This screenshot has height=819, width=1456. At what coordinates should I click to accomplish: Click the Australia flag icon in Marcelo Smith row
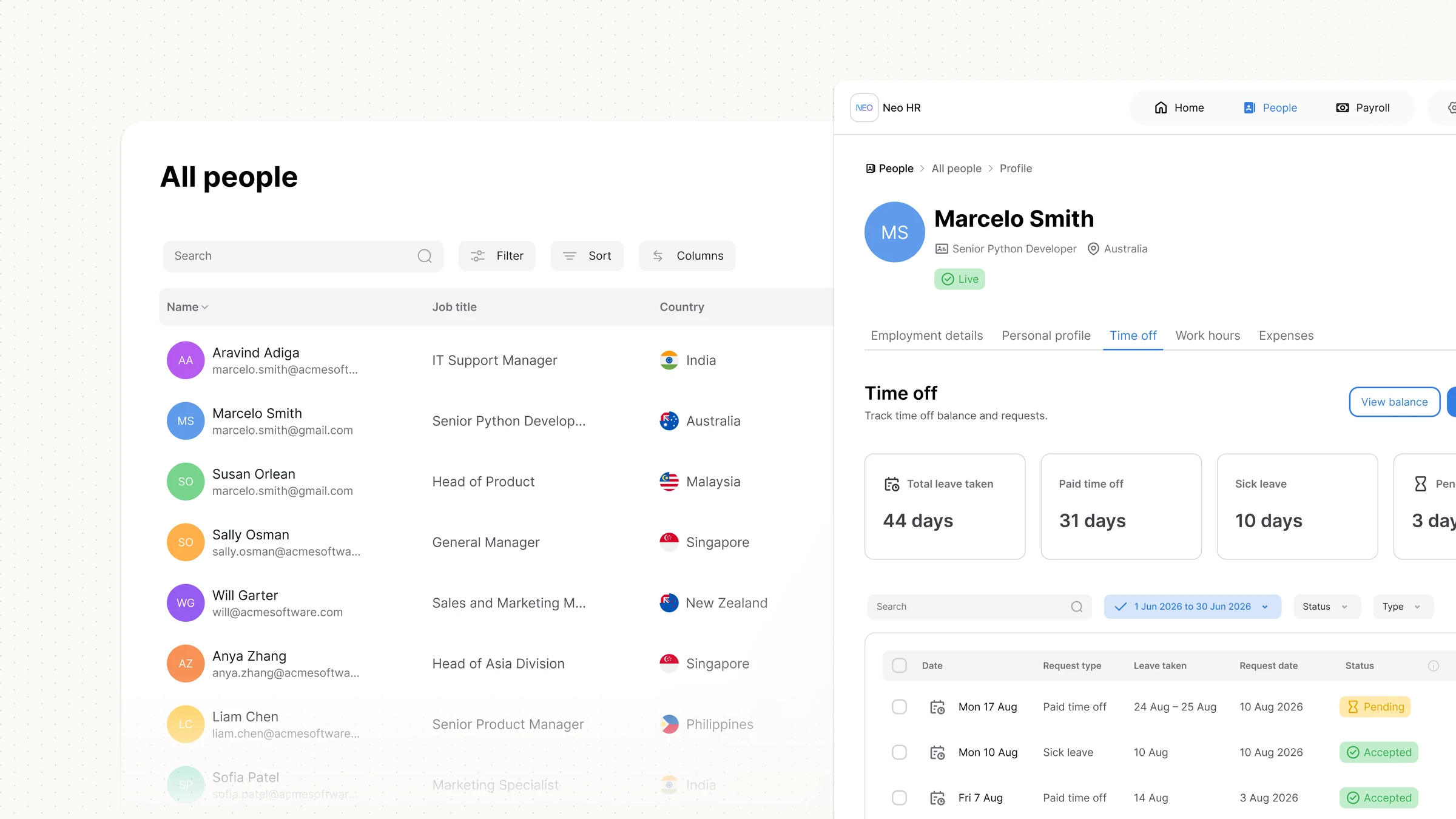[669, 421]
